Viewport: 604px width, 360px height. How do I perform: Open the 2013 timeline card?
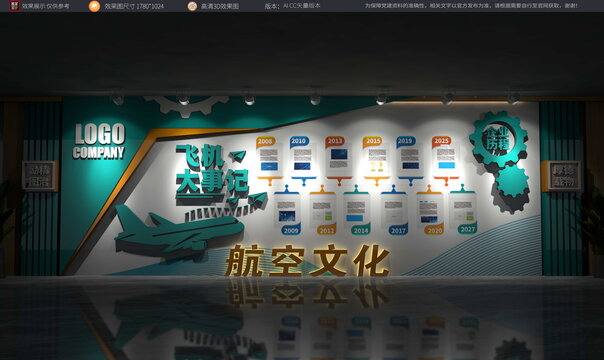pyautogui.click(x=338, y=161)
